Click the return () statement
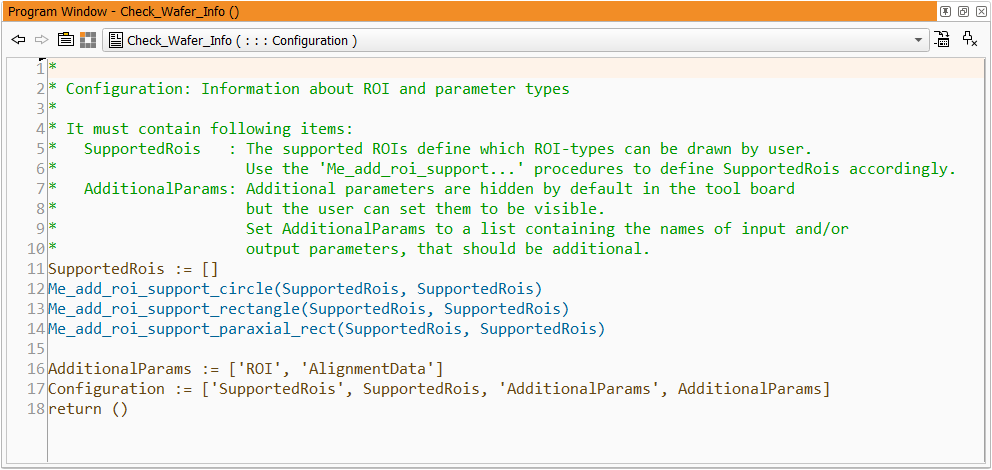The image size is (992, 470). pyautogui.click(x=88, y=409)
